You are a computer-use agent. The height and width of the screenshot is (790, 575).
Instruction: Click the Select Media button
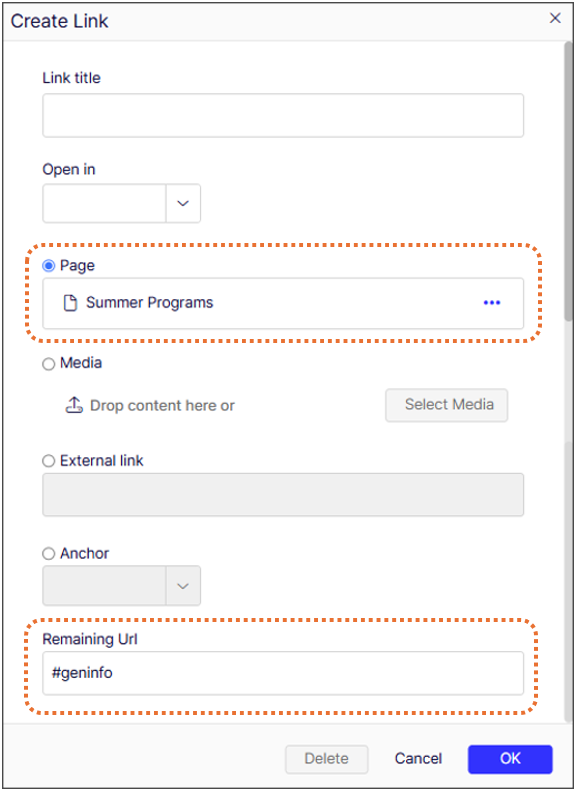pyautogui.click(x=446, y=405)
